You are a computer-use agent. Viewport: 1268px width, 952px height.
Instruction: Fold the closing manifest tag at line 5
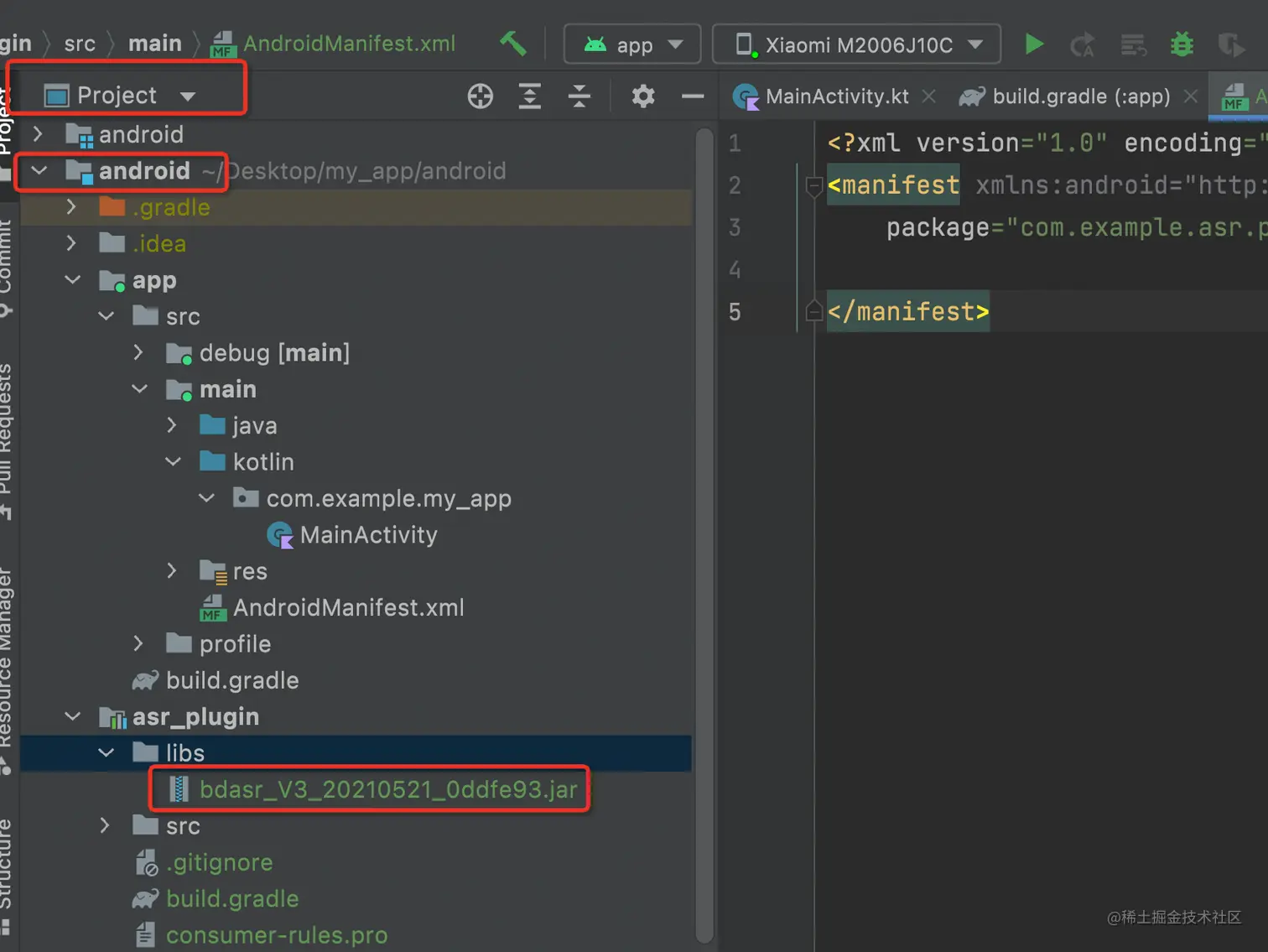tap(813, 311)
